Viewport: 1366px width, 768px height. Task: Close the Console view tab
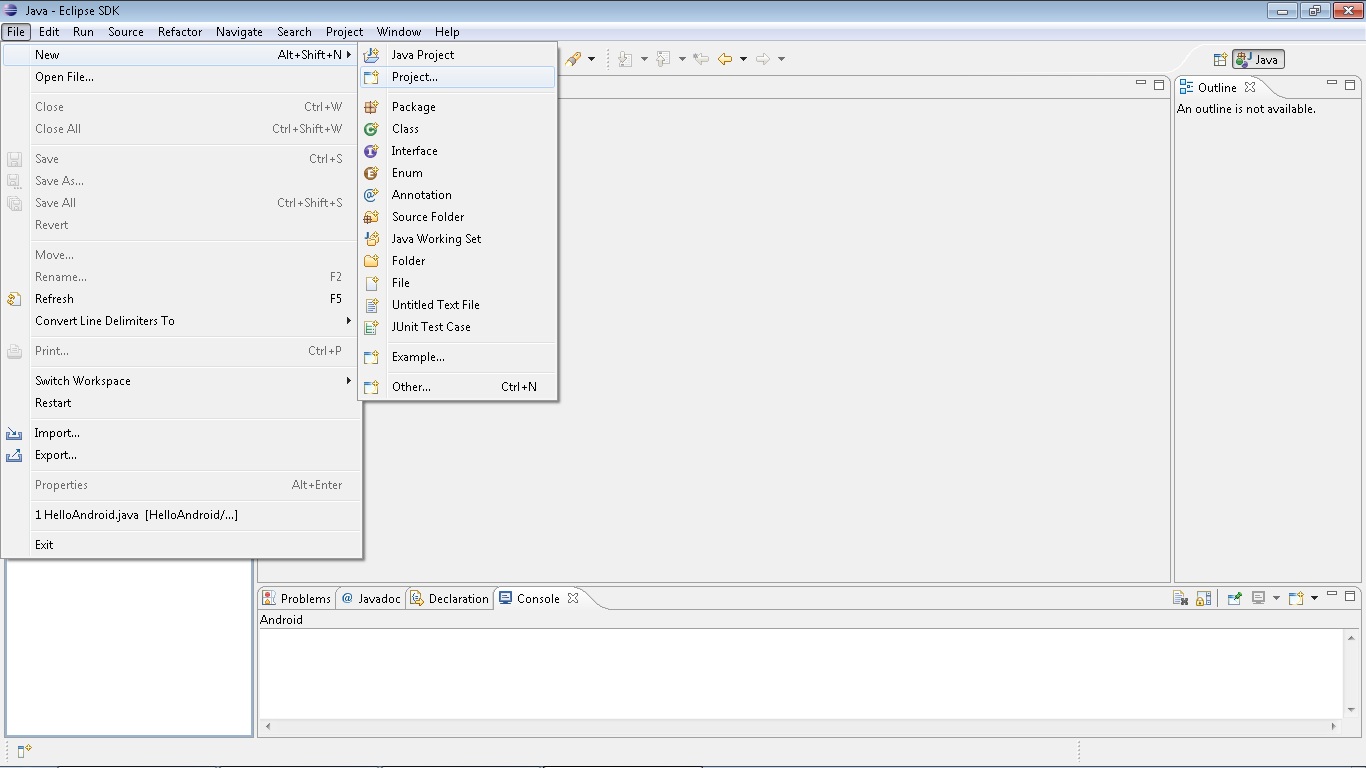[573, 598]
